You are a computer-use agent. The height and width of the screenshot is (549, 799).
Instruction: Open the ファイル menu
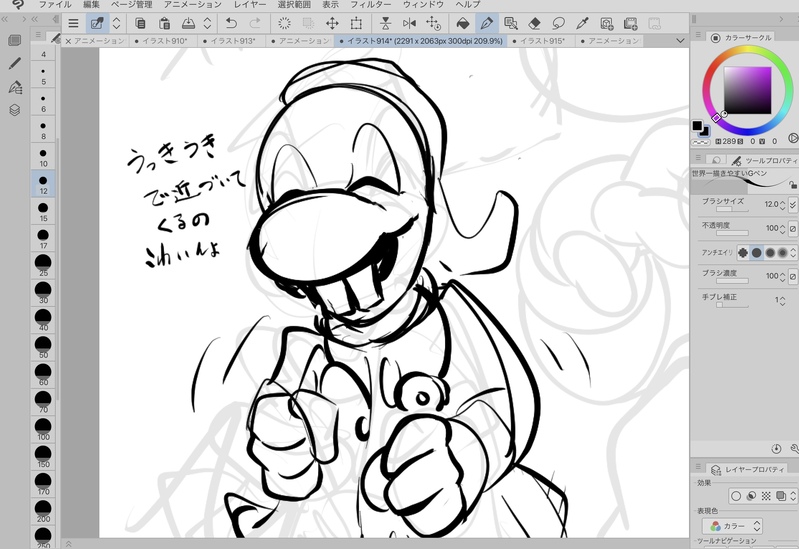(x=55, y=5)
